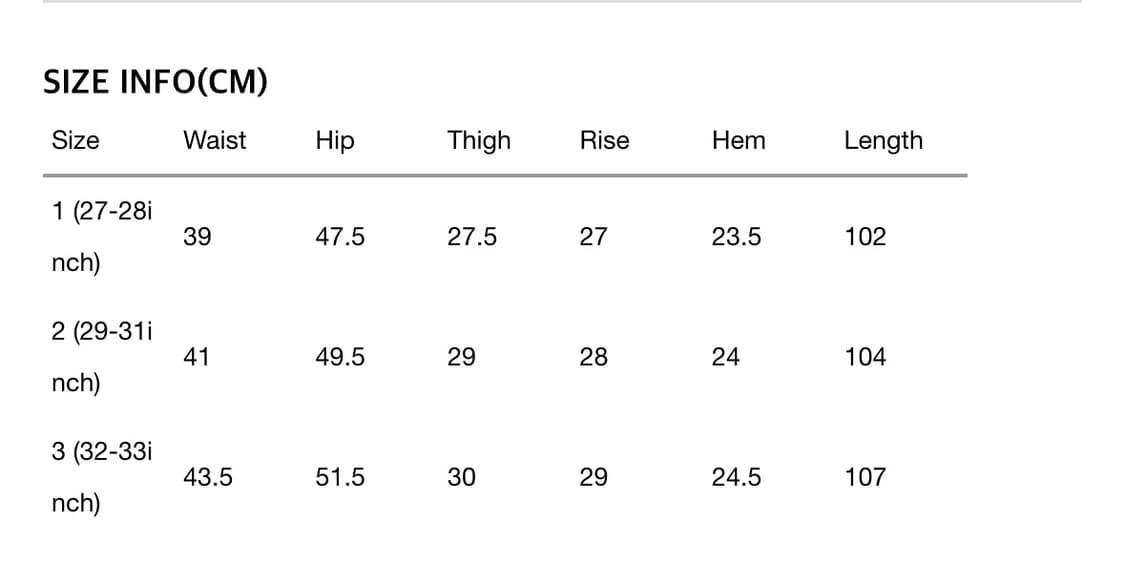Screen dimensions: 1125x583
Task: Select the size 2 (29-31inch) row label
Action: 101,357
